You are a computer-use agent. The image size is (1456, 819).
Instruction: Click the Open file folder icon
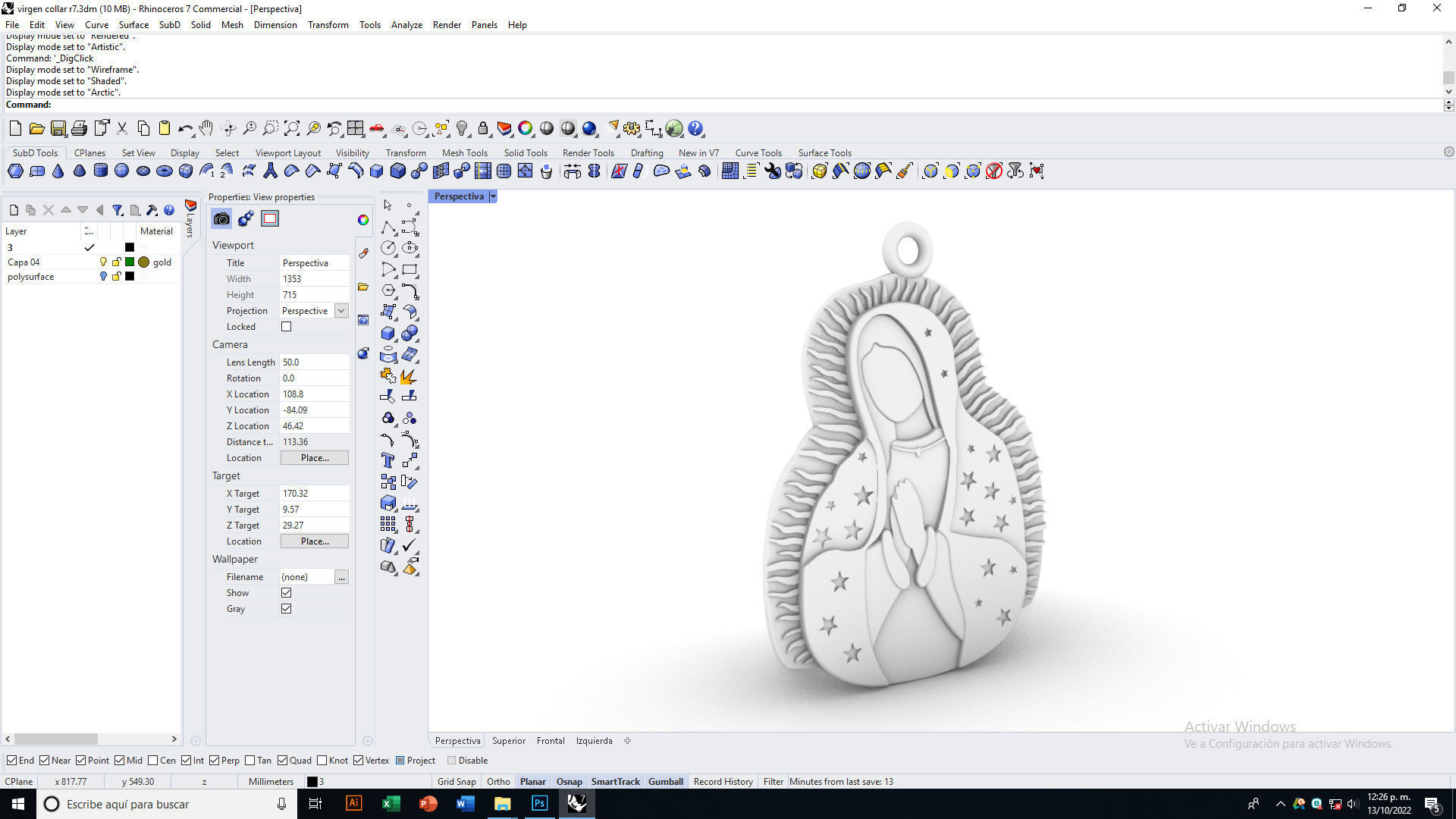click(36, 129)
